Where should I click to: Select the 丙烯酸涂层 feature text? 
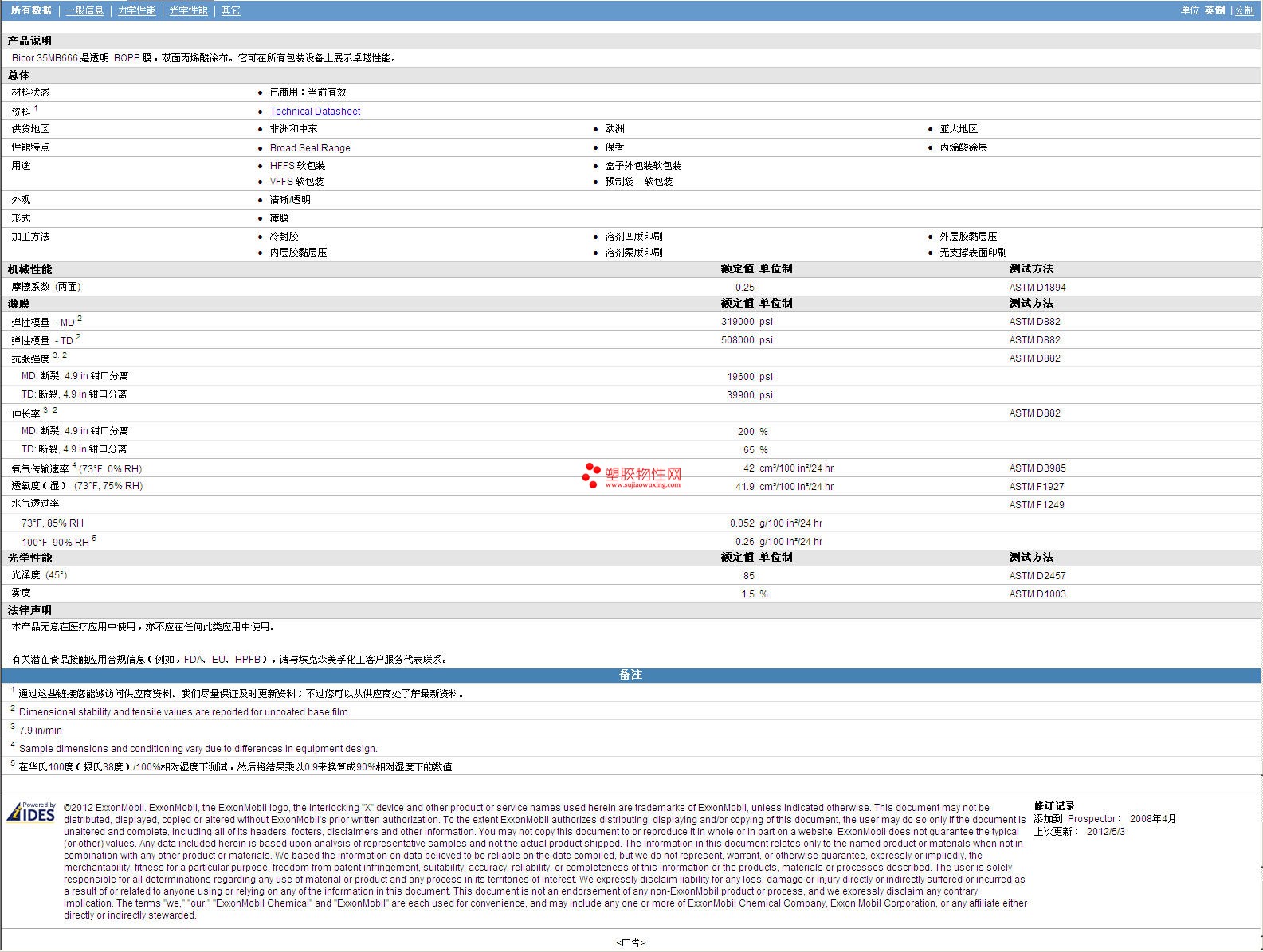coord(963,147)
